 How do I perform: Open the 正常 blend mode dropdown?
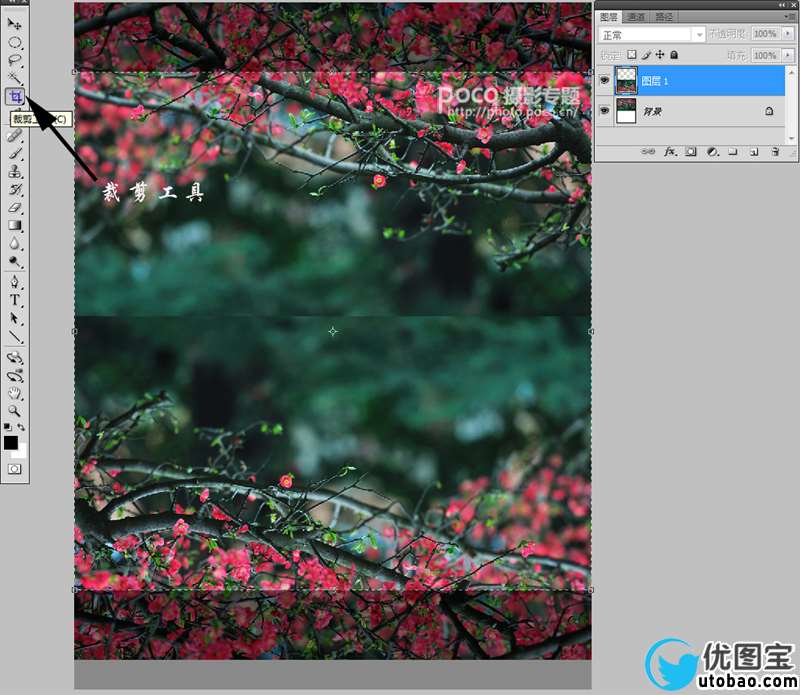pos(652,35)
